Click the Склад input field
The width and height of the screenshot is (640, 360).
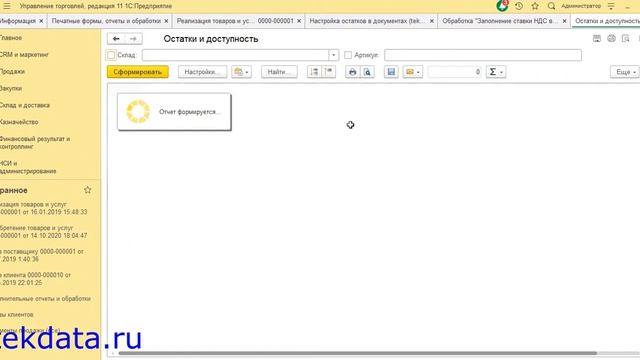(x=236, y=55)
